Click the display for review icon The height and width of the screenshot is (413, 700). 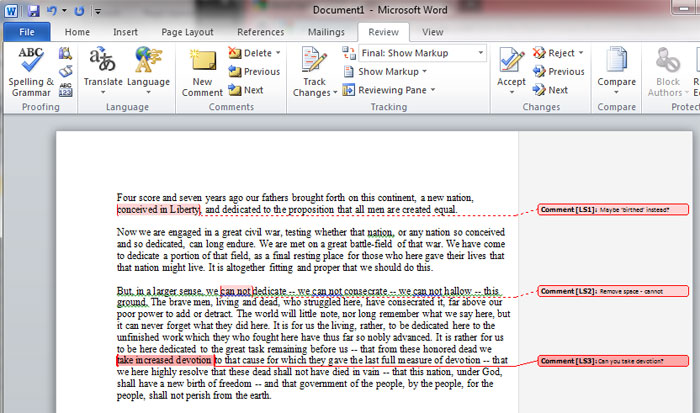349,53
